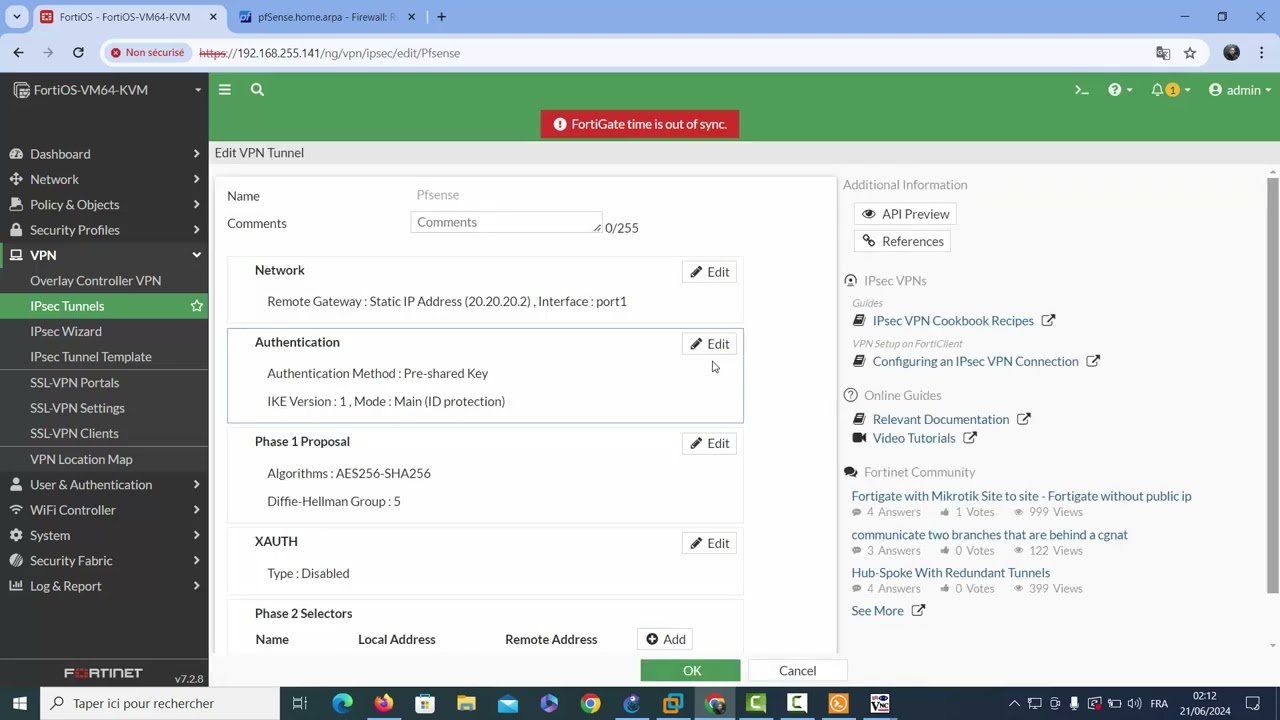Go back in browser history
The height and width of the screenshot is (720, 1280).
click(18, 53)
